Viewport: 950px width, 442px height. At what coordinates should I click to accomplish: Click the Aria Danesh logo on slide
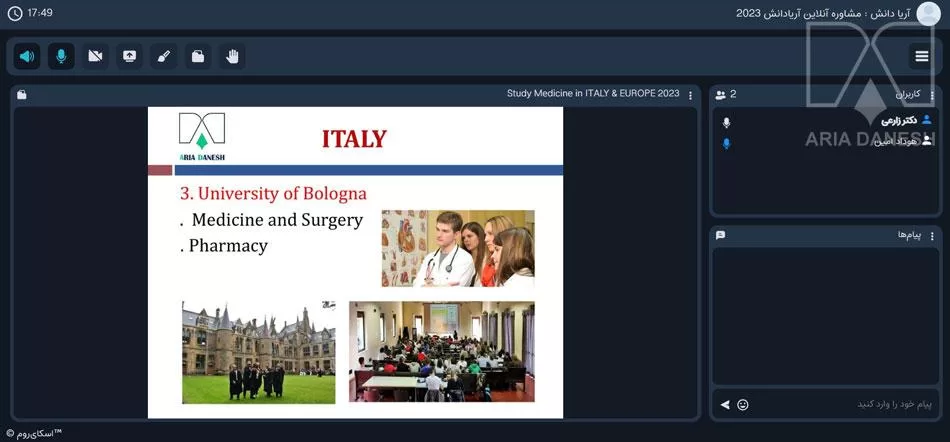coord(202,136)
